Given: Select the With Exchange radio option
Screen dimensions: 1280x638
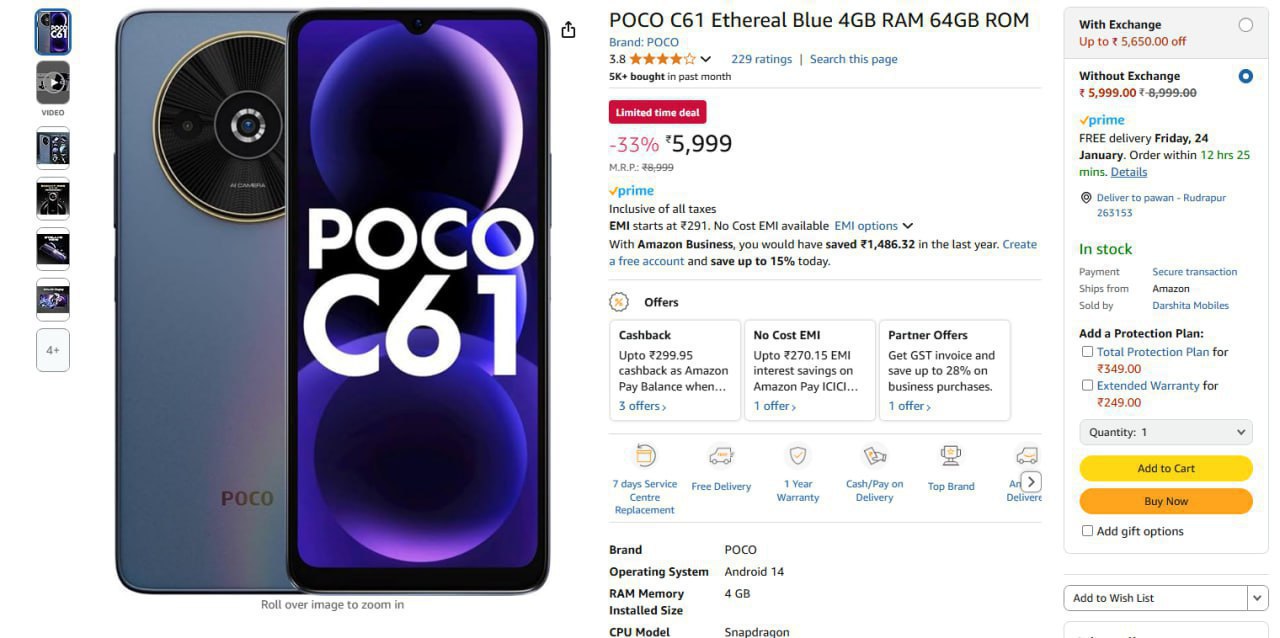Looking at the screenshot, I should (x=1245, y=25).
